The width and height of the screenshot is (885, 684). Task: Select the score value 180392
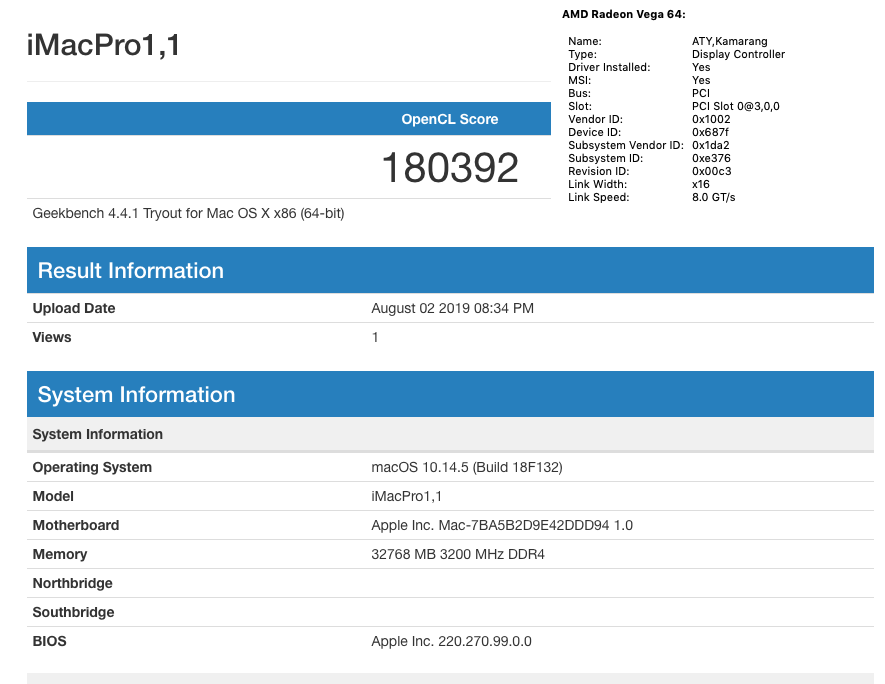[x=450, y=168]
